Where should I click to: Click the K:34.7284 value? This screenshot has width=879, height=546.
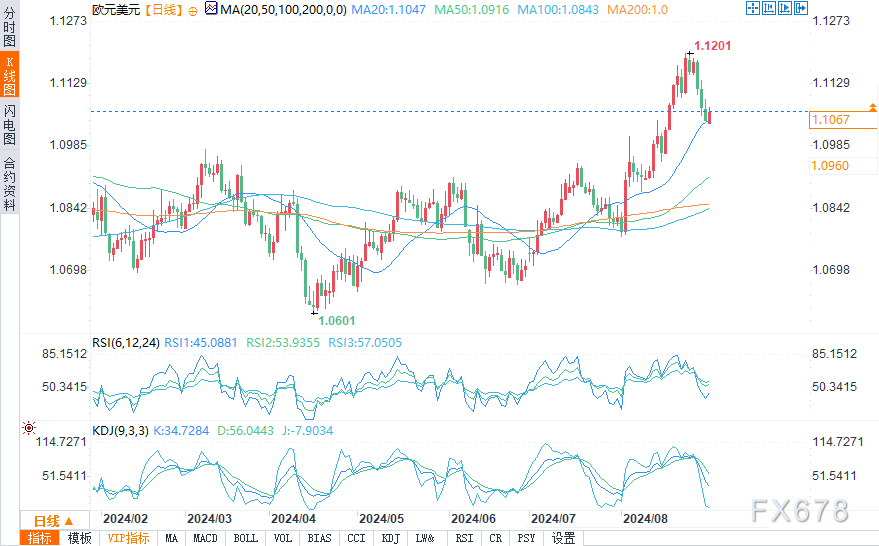(x=181, y=431)
